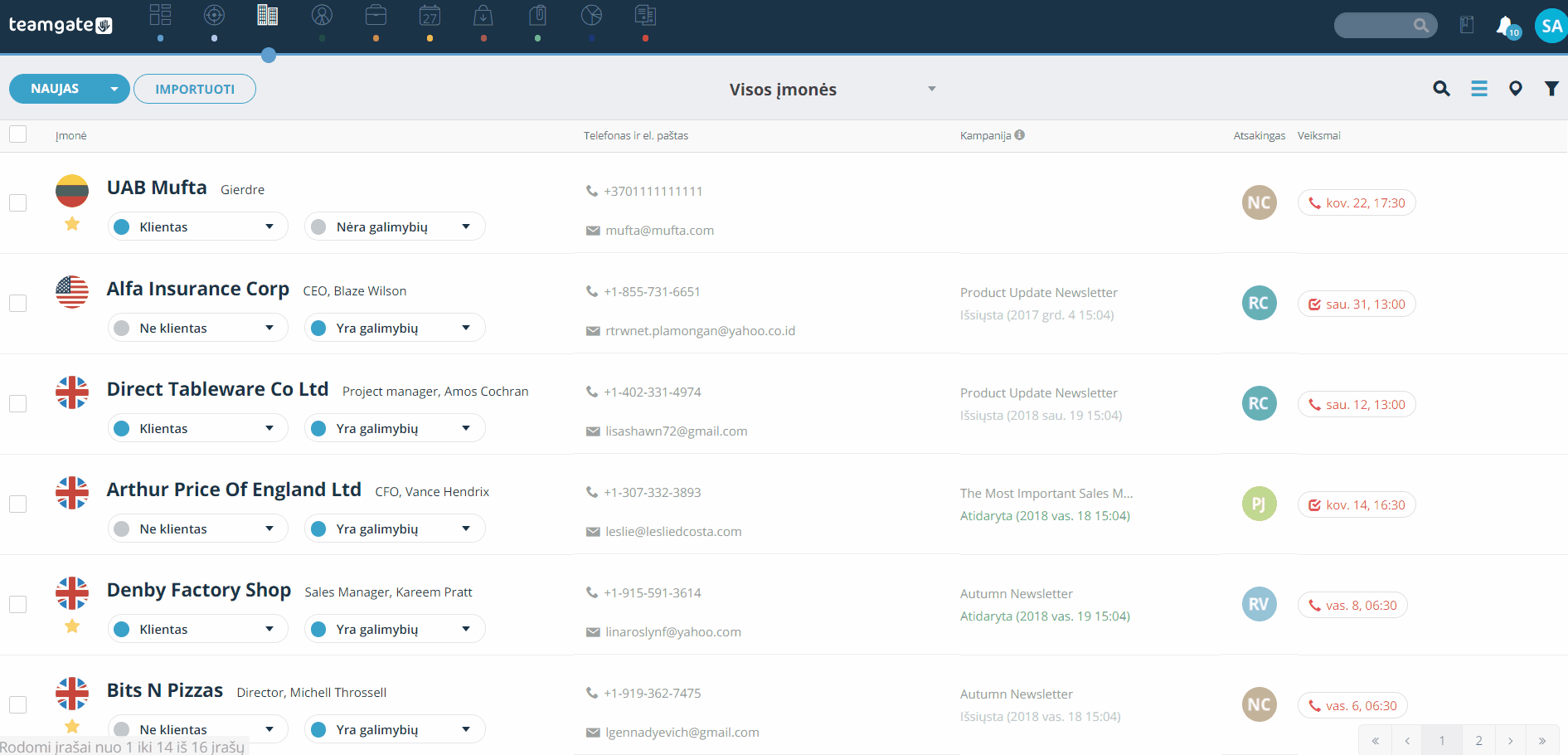Click the IMPORTUOTI button
Screen dimensions: 1568x755
(195, 89)
